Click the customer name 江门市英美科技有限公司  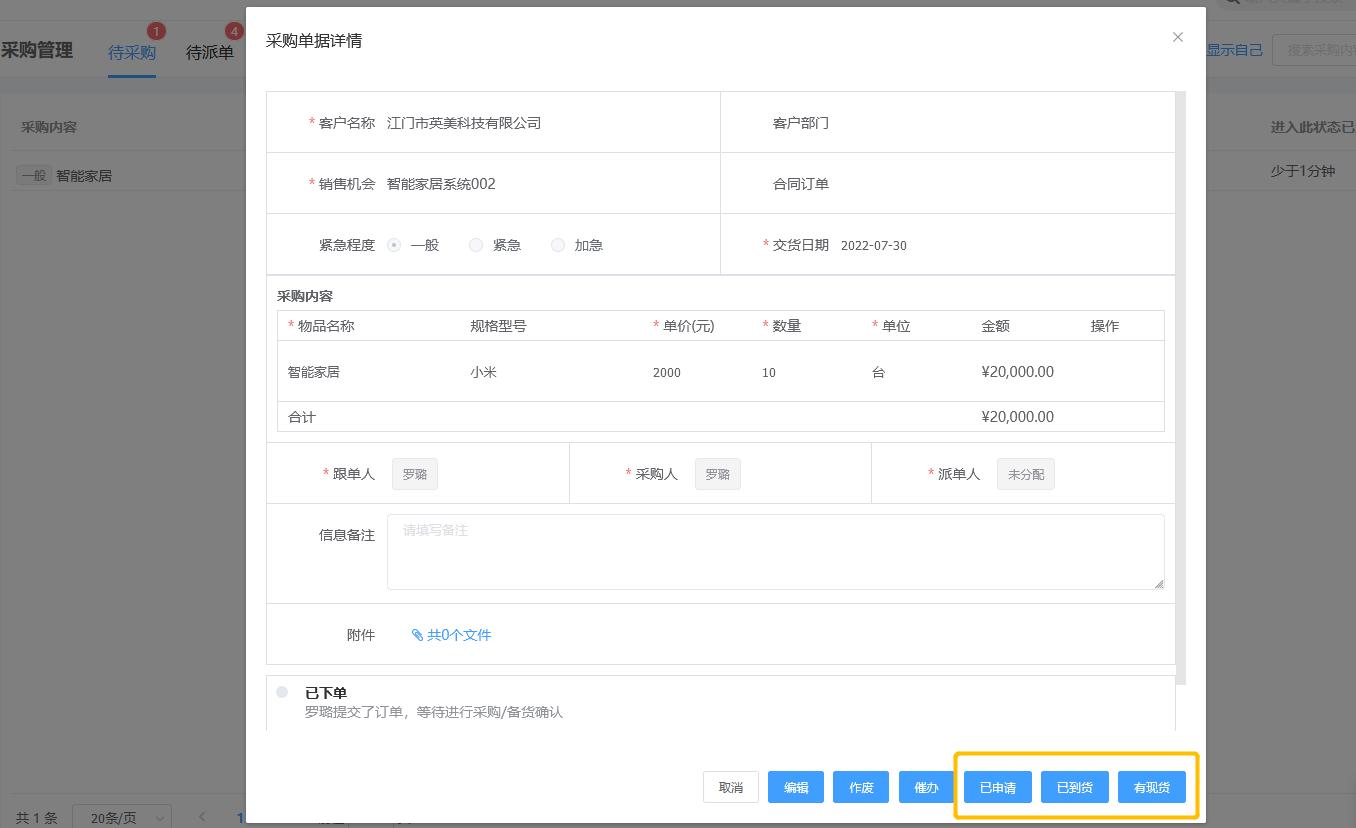[x=464, y=123]
